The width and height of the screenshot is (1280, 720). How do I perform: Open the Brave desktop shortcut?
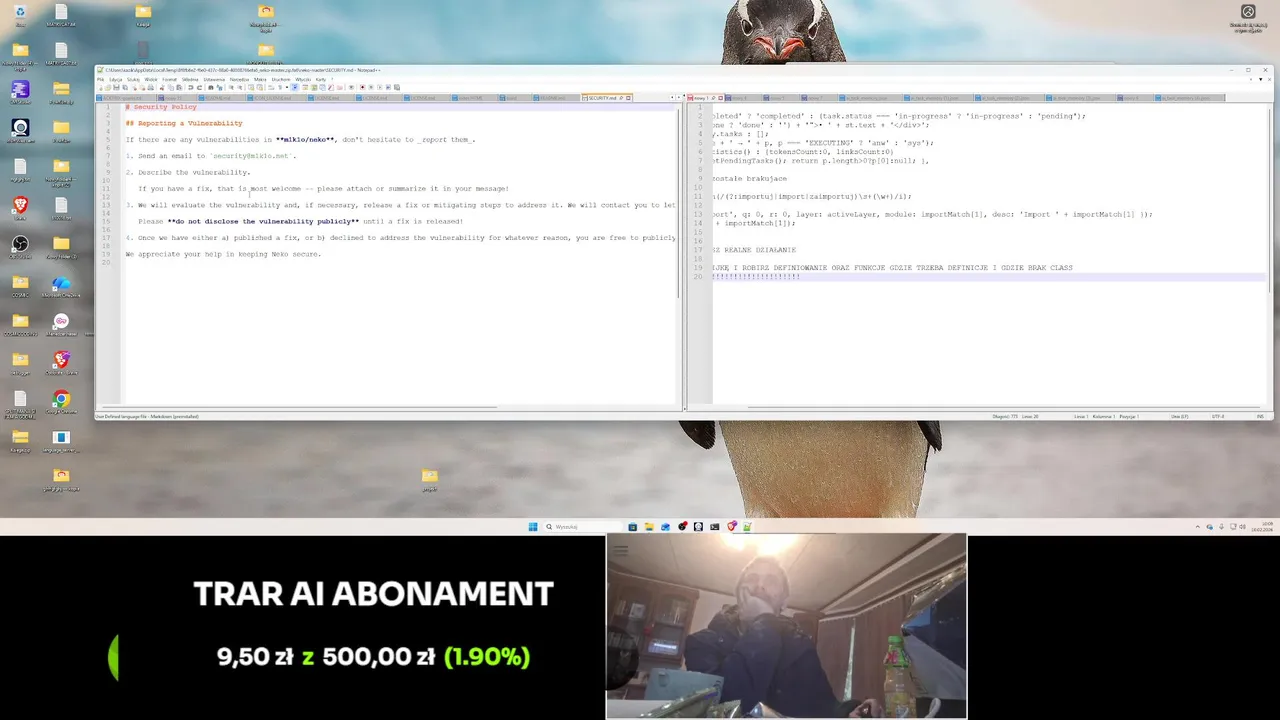(20, 208)
